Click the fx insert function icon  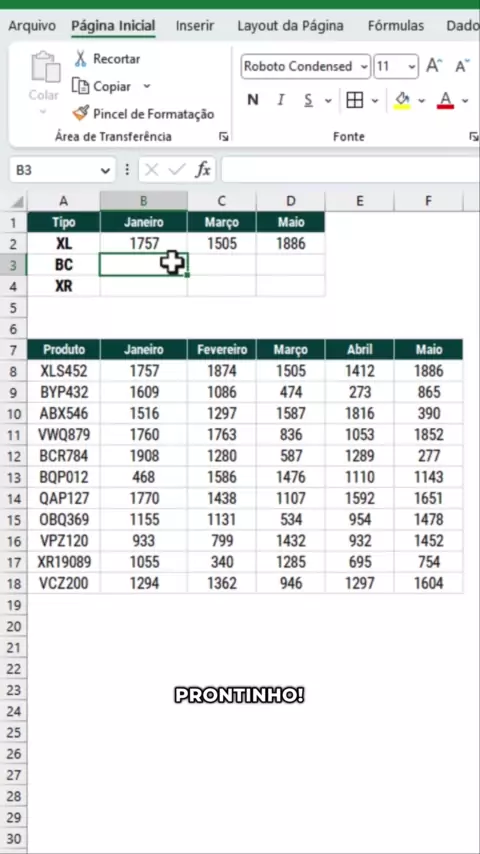[203, 170]
